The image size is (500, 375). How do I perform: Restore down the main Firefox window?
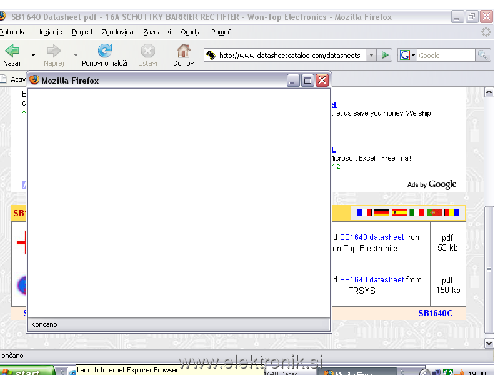[472, 17]
